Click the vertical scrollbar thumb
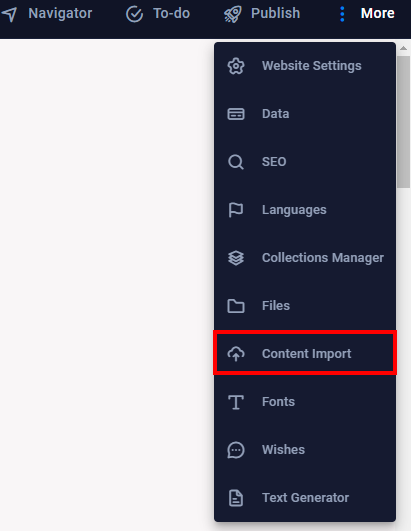 pyautogui.click(x=403, y=122)
